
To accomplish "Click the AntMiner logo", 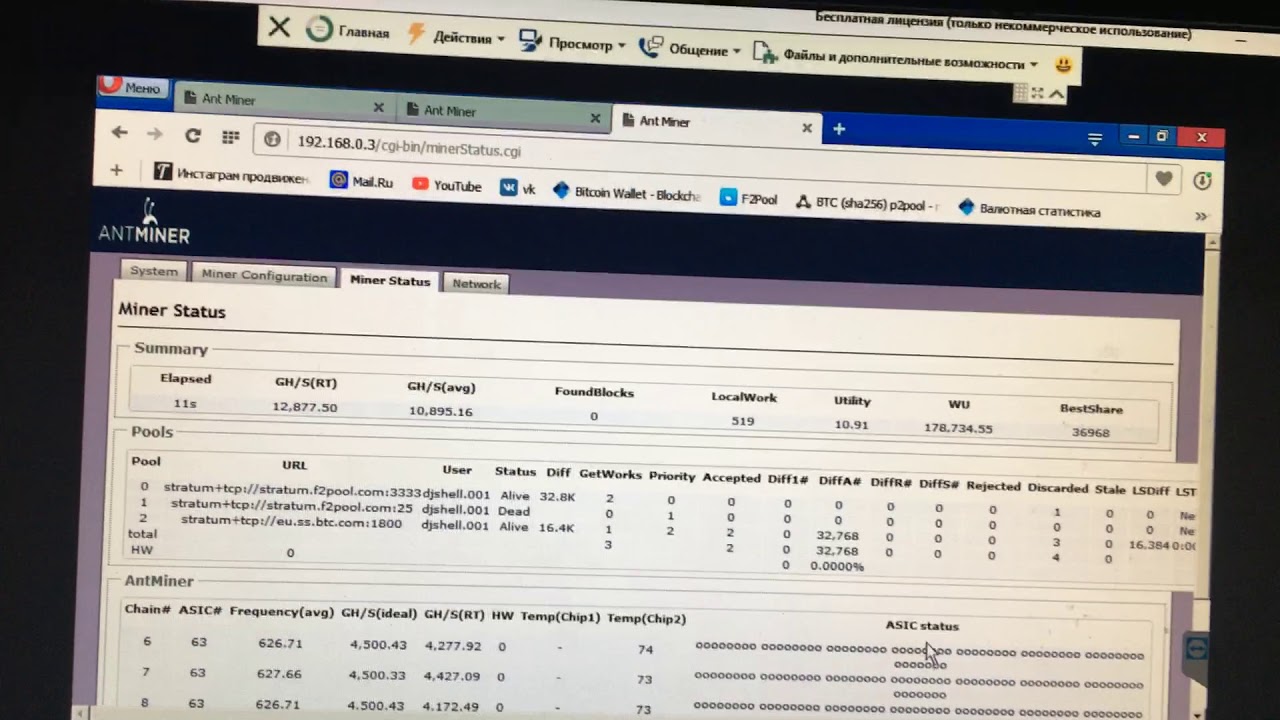I will (144, 224).
